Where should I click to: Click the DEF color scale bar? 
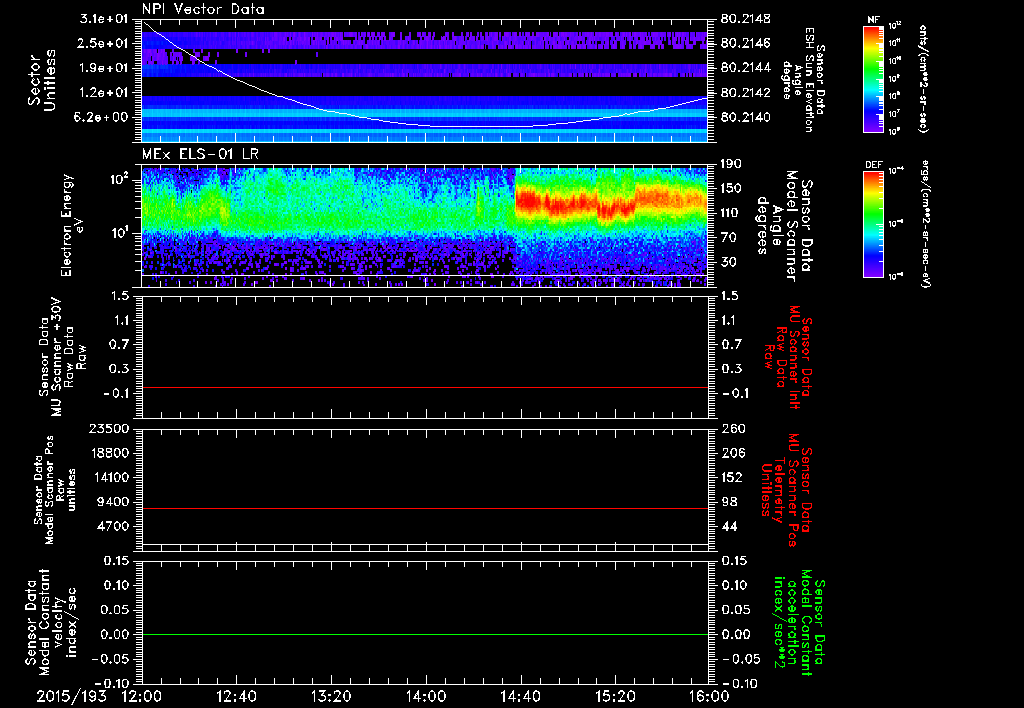coord(874,224)
